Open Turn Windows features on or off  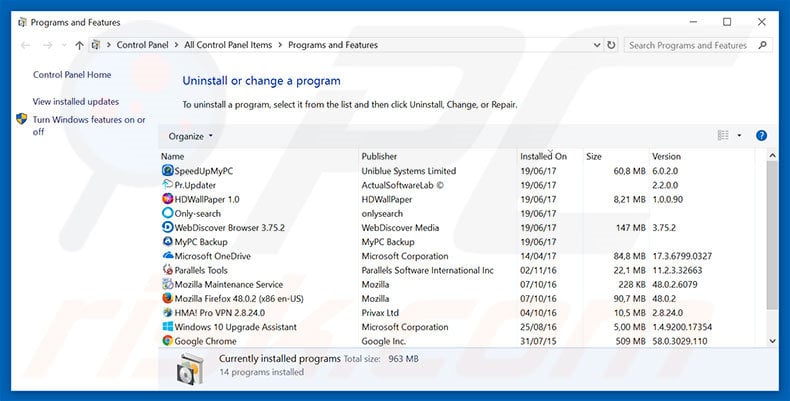(x=89, y=125)
